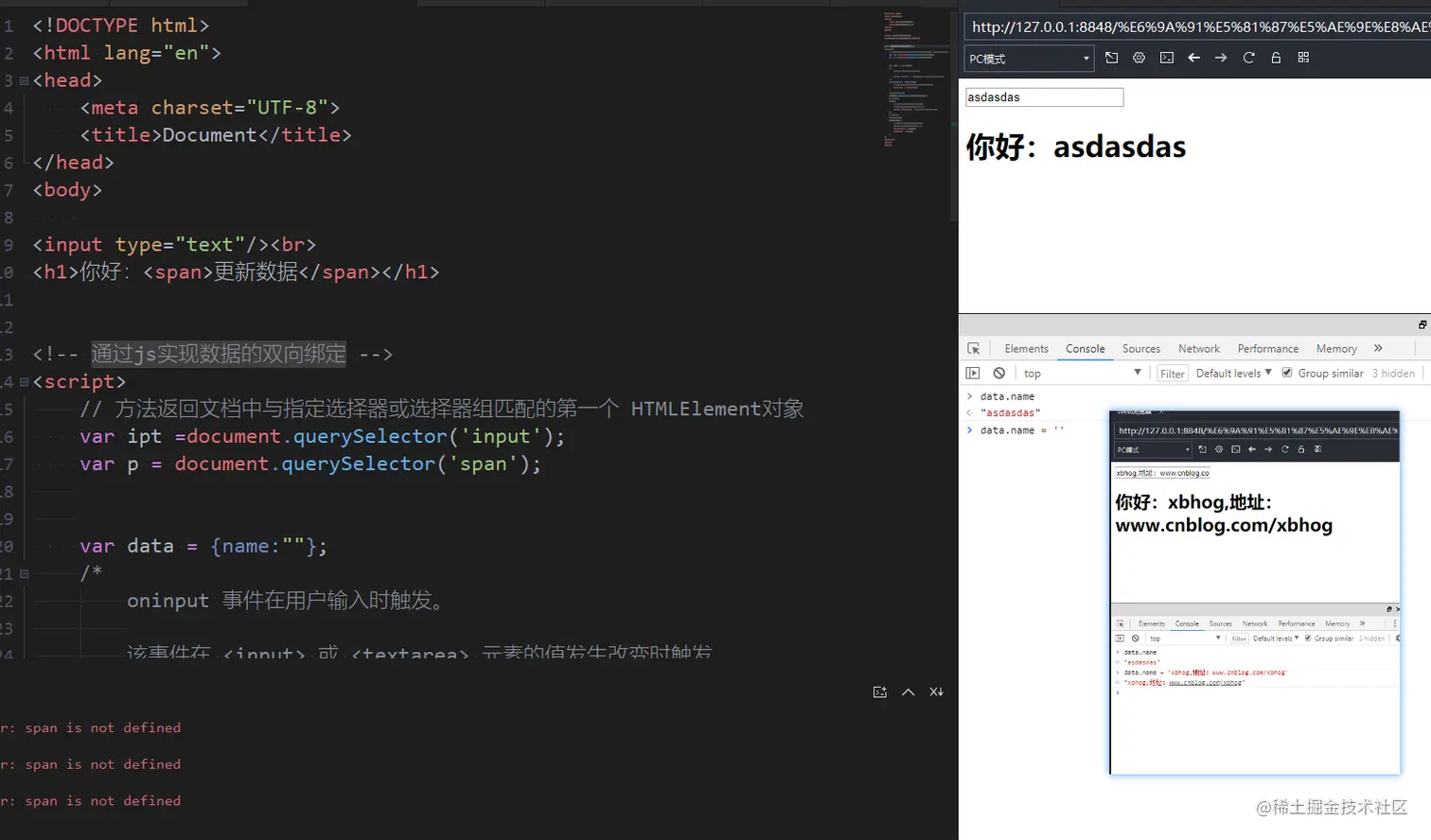Click the last 'span is not defined' error

(91, 801)
